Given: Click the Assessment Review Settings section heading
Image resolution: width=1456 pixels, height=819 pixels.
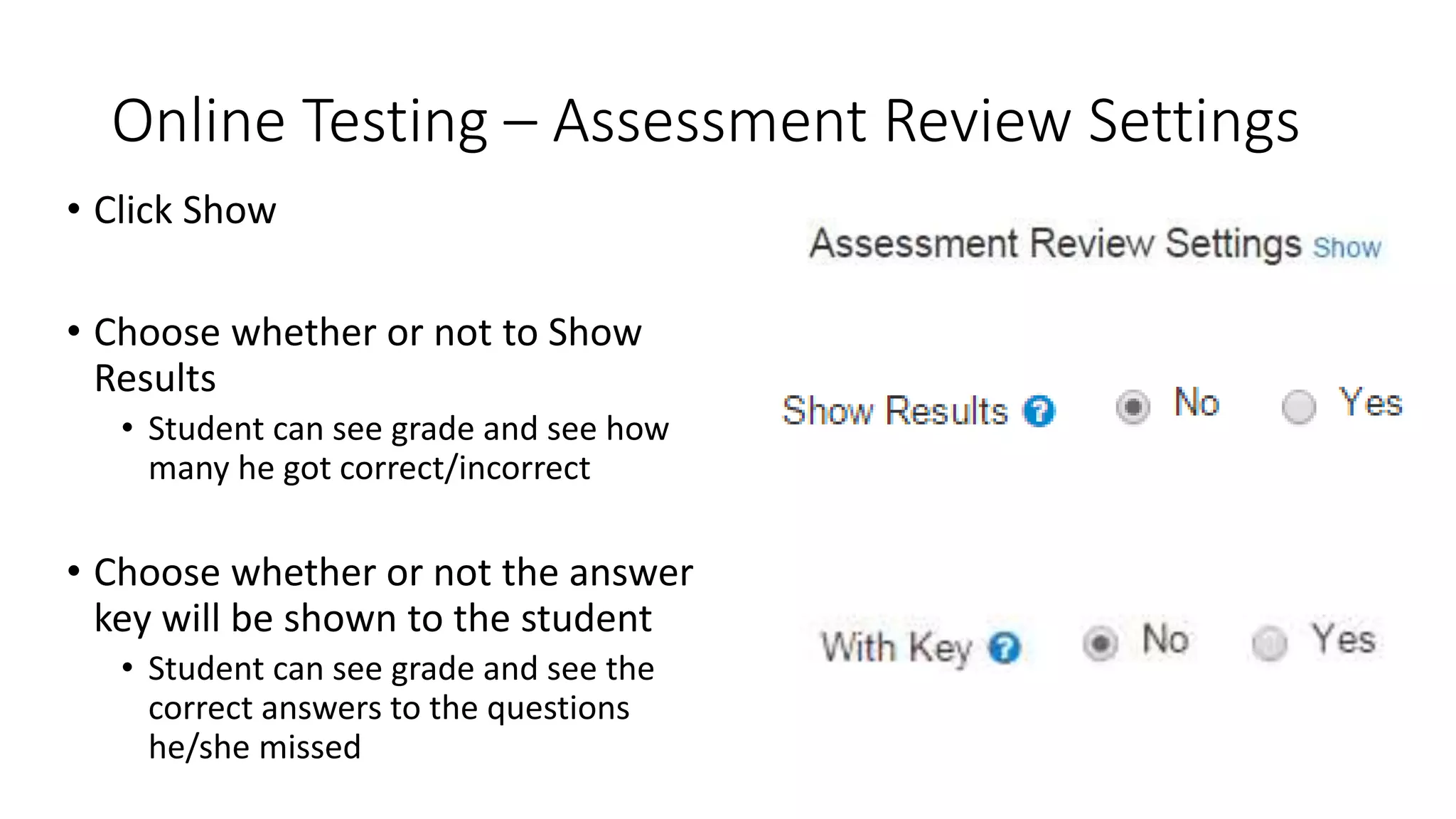Looking at the screenshot, I should coord(1055,244).
